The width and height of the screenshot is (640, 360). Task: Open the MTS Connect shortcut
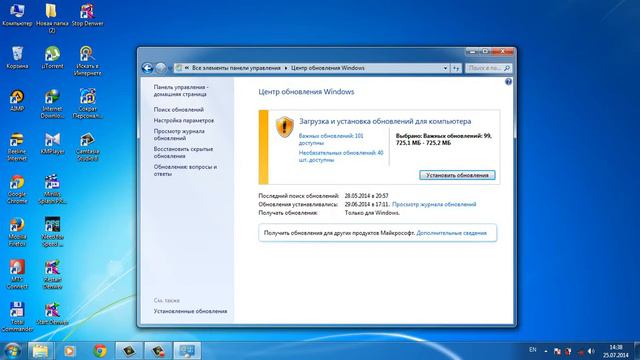(x=17, y=275)
